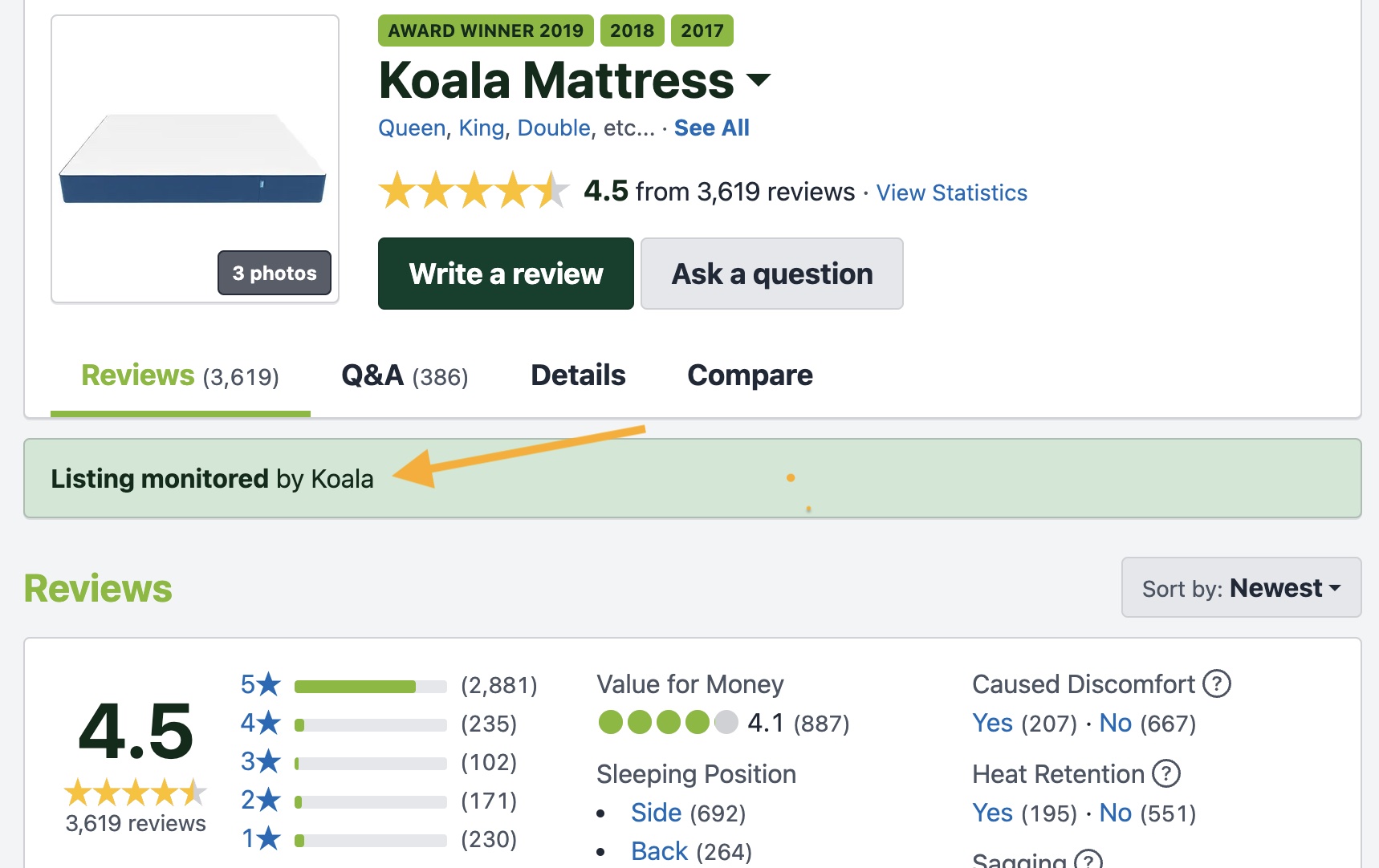Click the Heat Retention help question icon
The width and height of the screenshot is (1379, 868).
point(1166,774)
